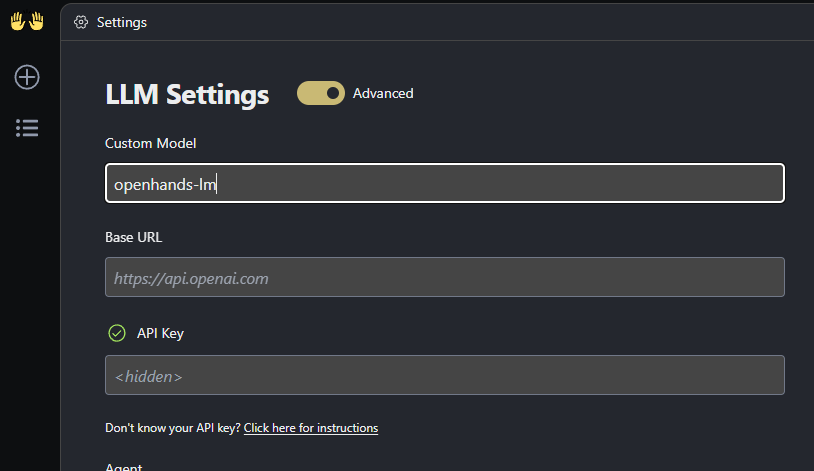Click the "Don't know your API key?" text

(x=172, y=428)
